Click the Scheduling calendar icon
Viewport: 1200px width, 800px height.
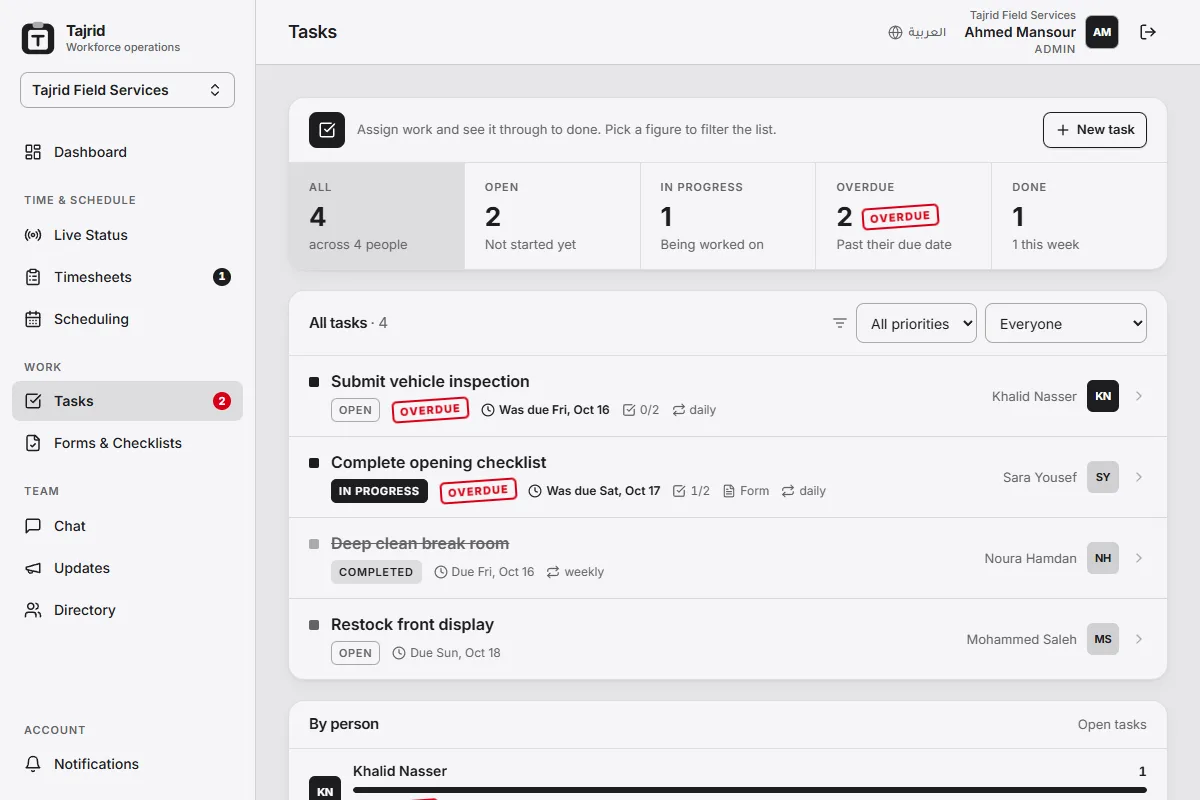(x=33, y=319)
